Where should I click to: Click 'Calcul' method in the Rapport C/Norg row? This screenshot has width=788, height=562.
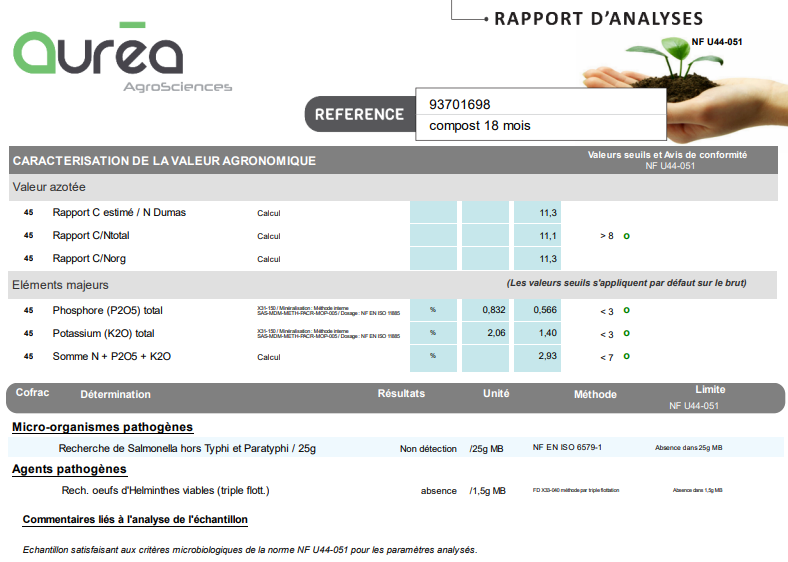point(269,259)
